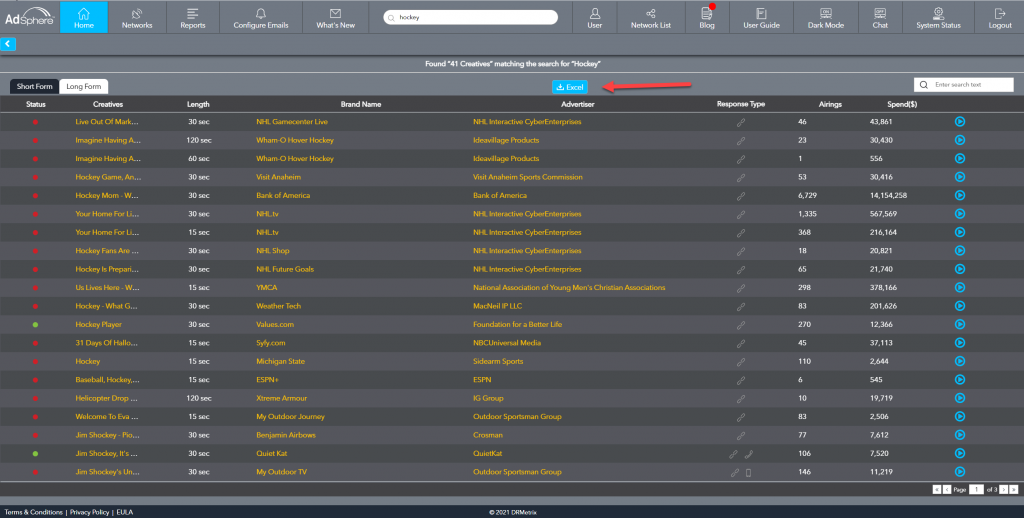Image resolution: width=1024 pixels, height=518 pixels.
Task: Sort by the Length column header
Action: [x=198, y=104]
